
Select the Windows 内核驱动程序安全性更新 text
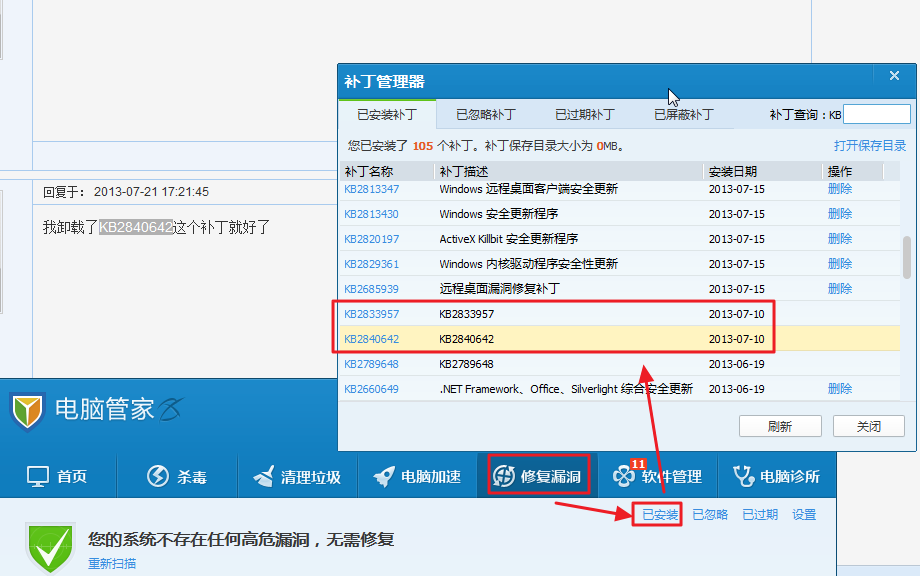click(x=528, y=264)
